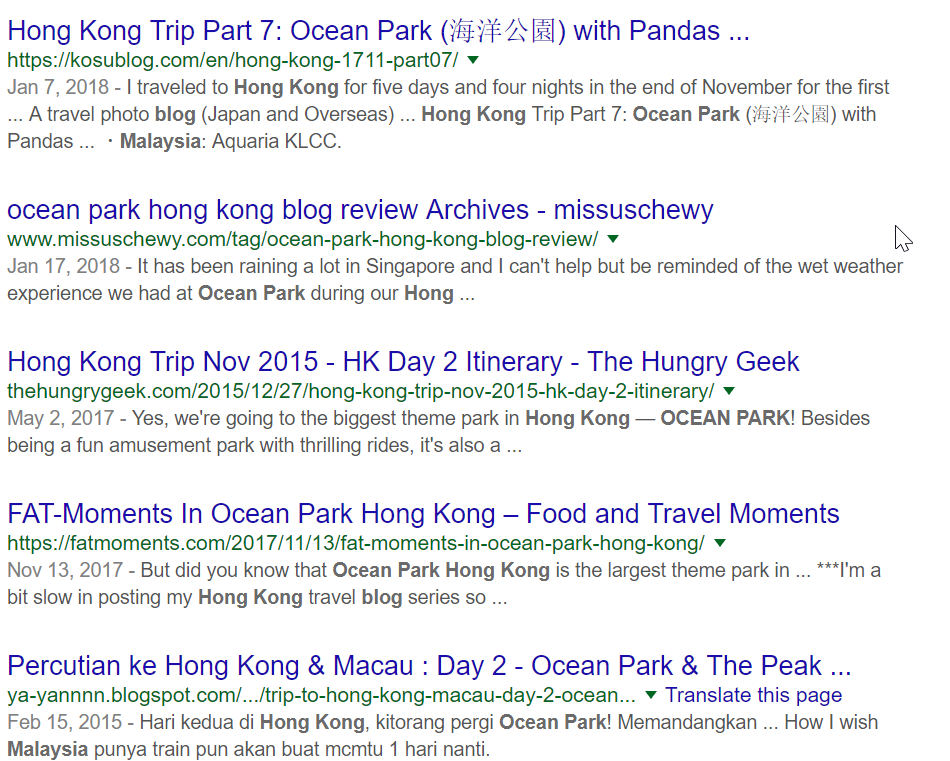Click the Jan 17, 2018 snippet about Singapore rain

point(455,280)
